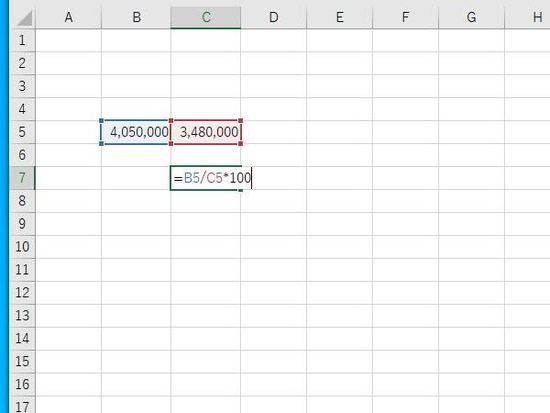Select column D header
Viewport: 550px width, 413px height.
click(x=274, y=17)
